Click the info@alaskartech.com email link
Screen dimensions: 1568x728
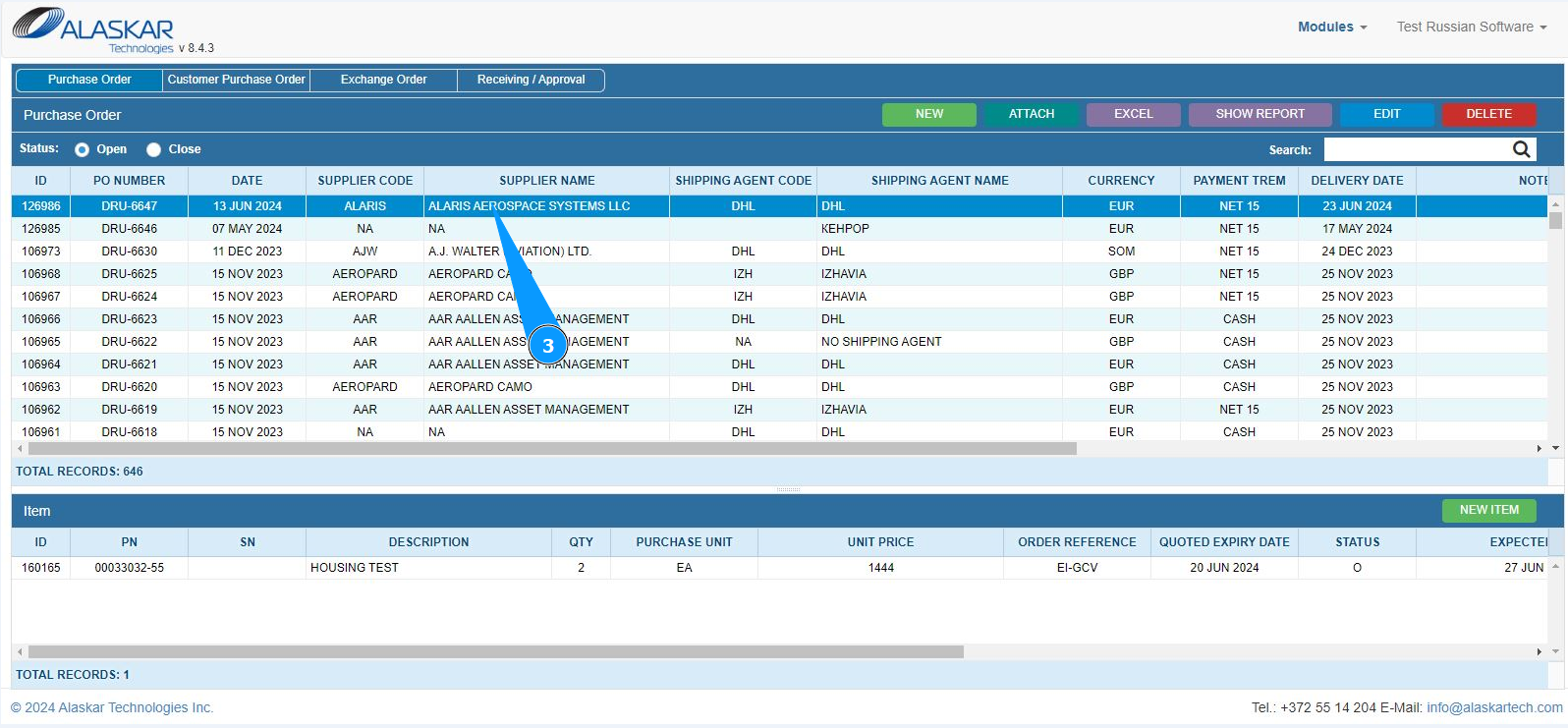coord(1493,707)
